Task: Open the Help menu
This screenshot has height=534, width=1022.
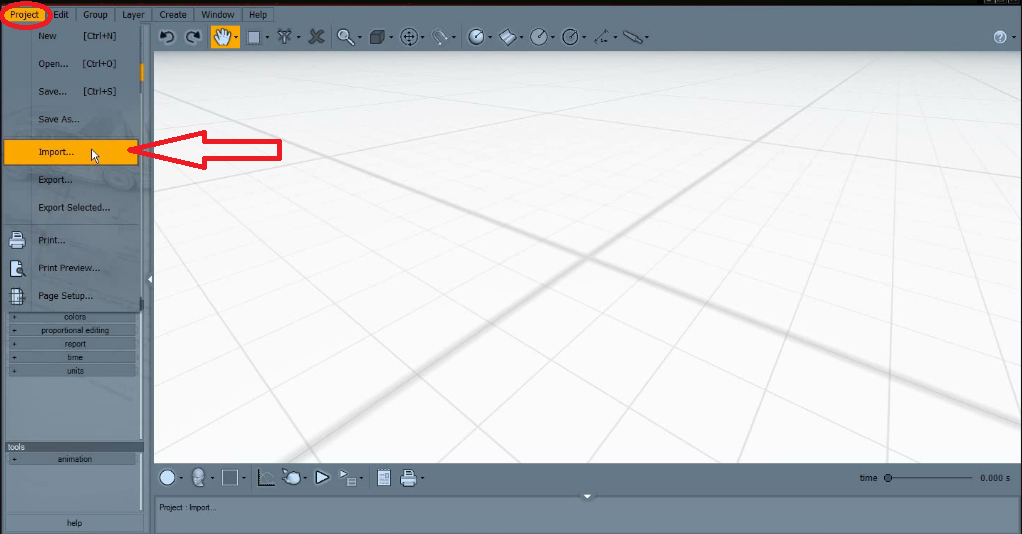Action: [258, 14]
